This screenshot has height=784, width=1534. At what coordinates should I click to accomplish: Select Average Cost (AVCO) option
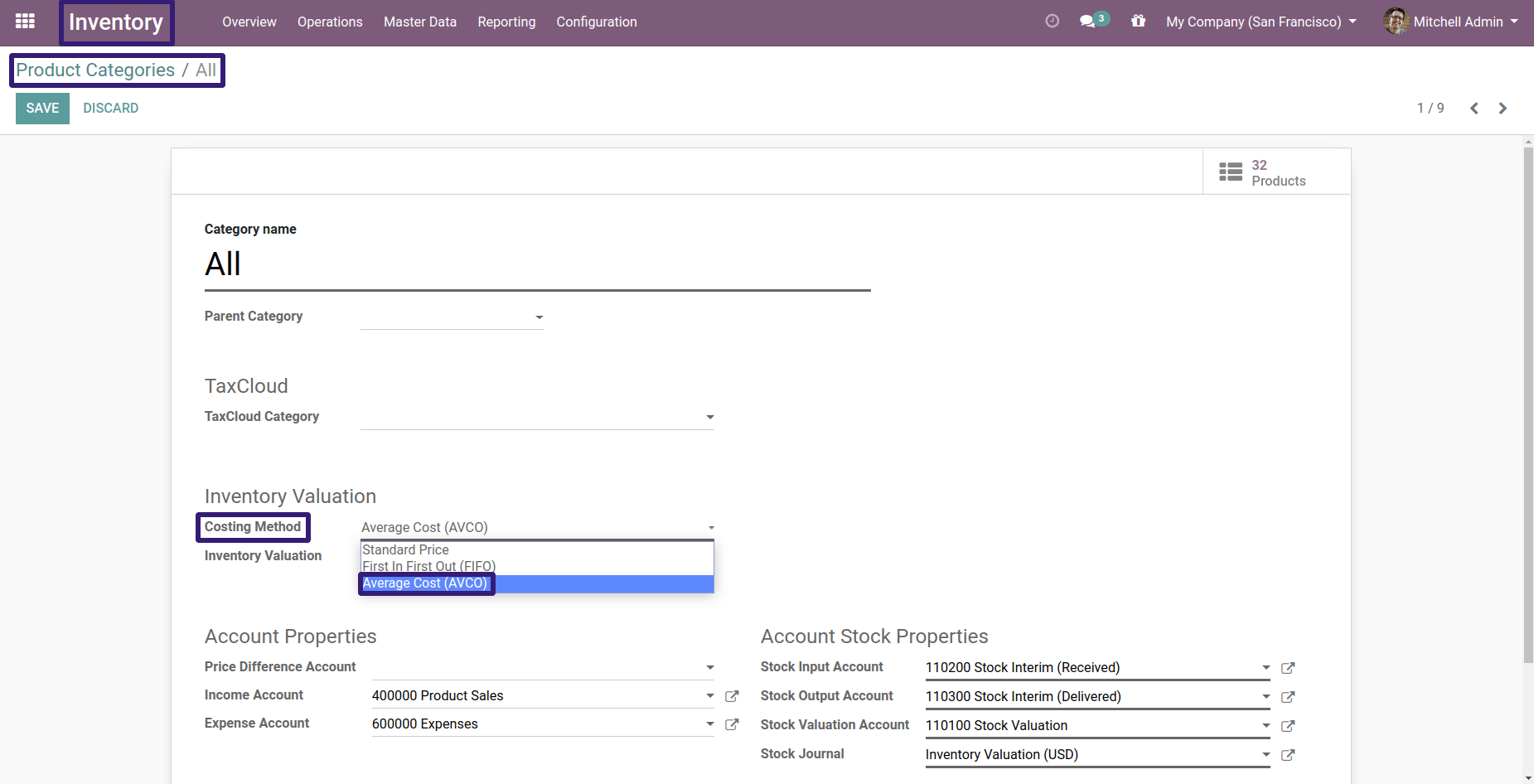pyautogui.click(x=537, y=583)
